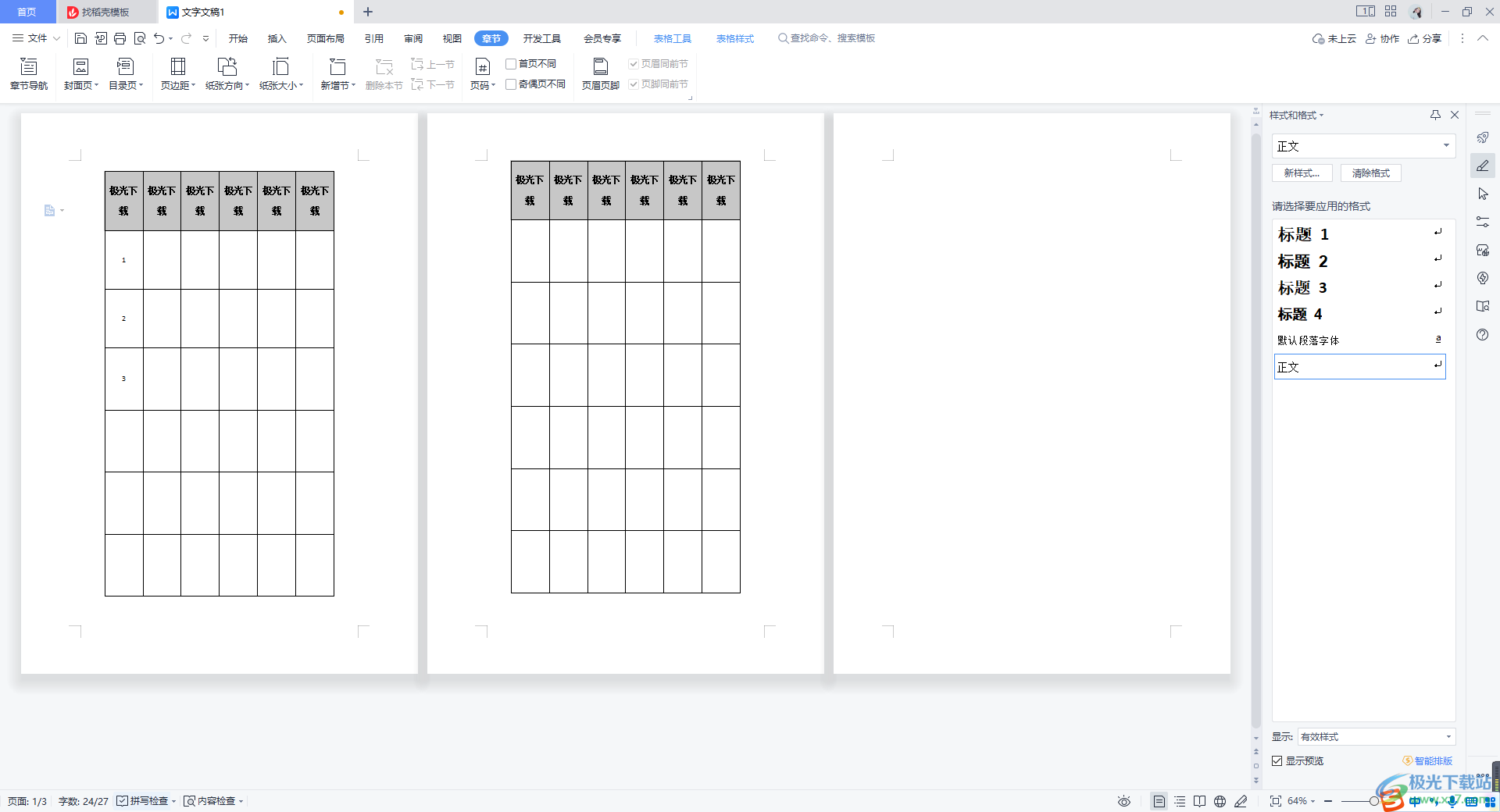Switch to page view icon in status bar
This screenshot has height=812, width=1500.
(1159, 801)
